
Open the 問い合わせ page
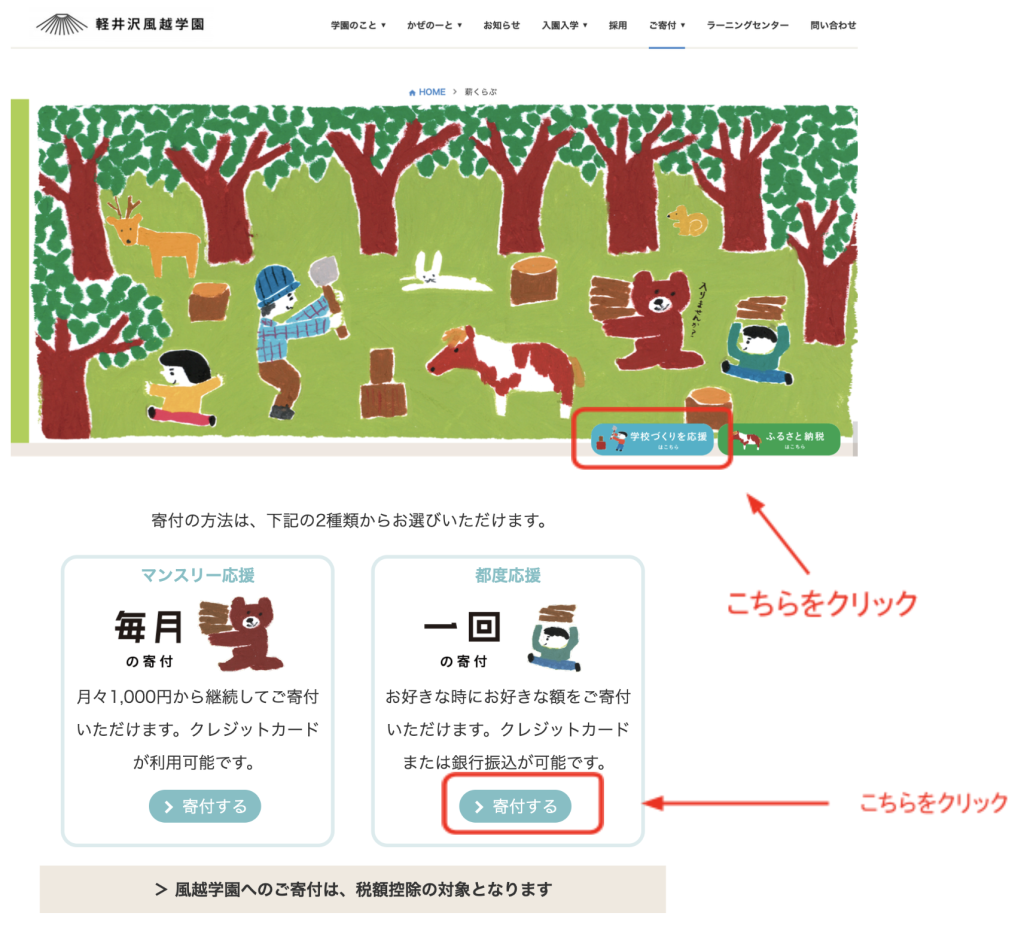(833, 25)
